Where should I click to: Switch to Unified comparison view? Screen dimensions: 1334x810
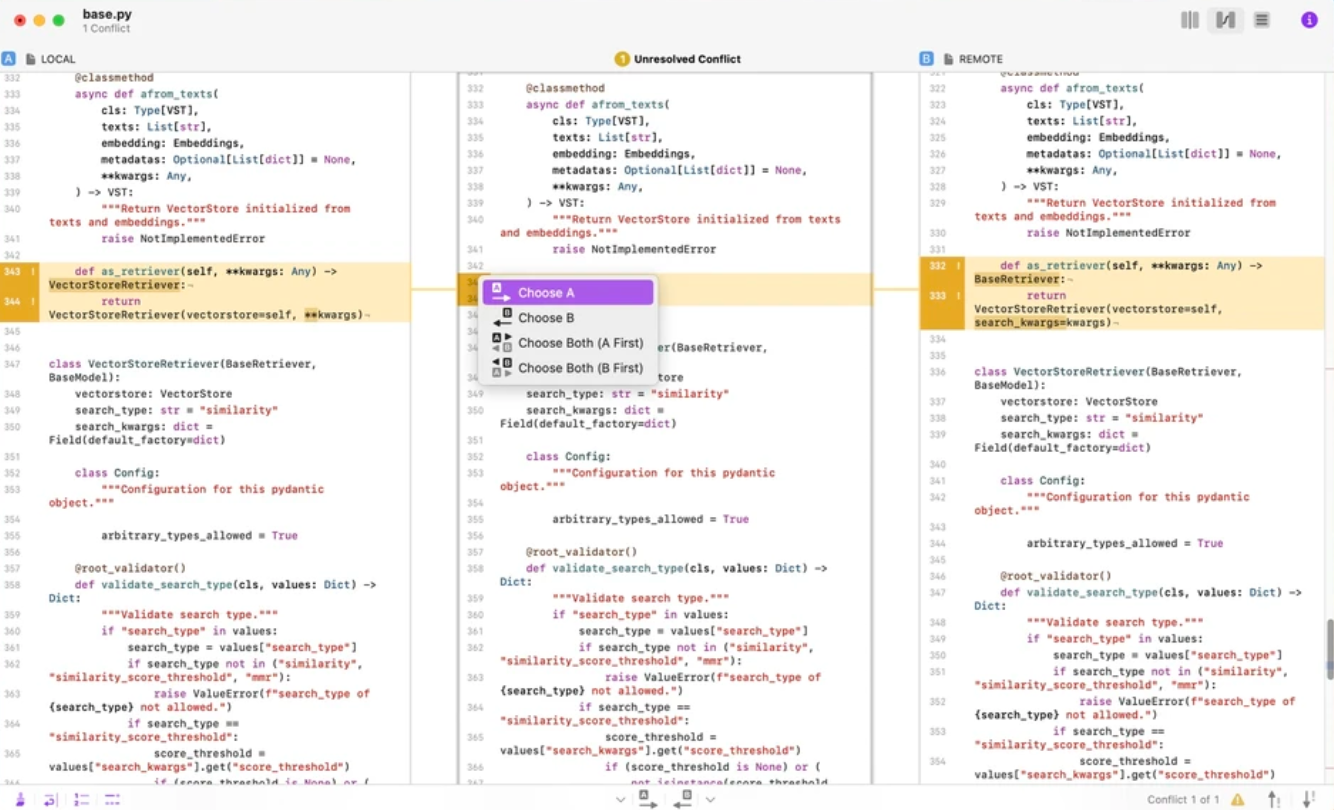click(1262, 20)
